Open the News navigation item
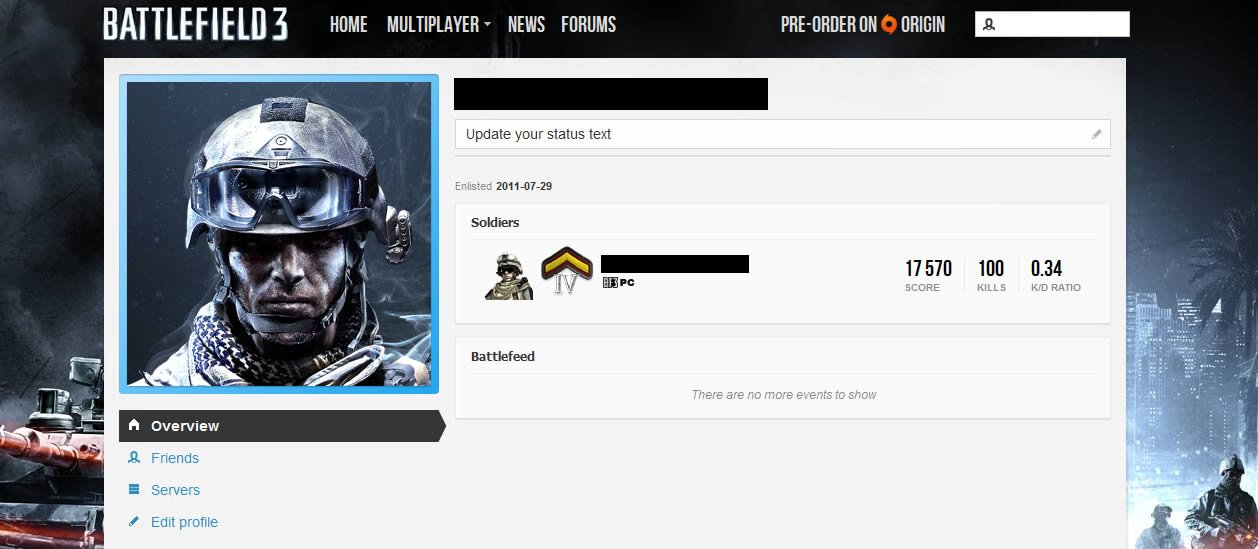Screen dimensions: 1258x549 (526, 25)
